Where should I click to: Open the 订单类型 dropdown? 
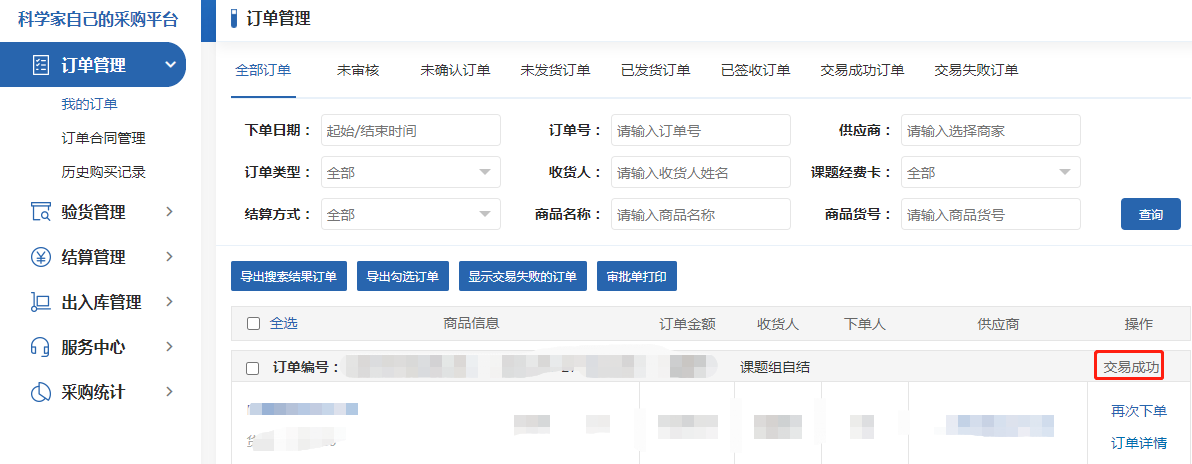[x=410, y=172]
